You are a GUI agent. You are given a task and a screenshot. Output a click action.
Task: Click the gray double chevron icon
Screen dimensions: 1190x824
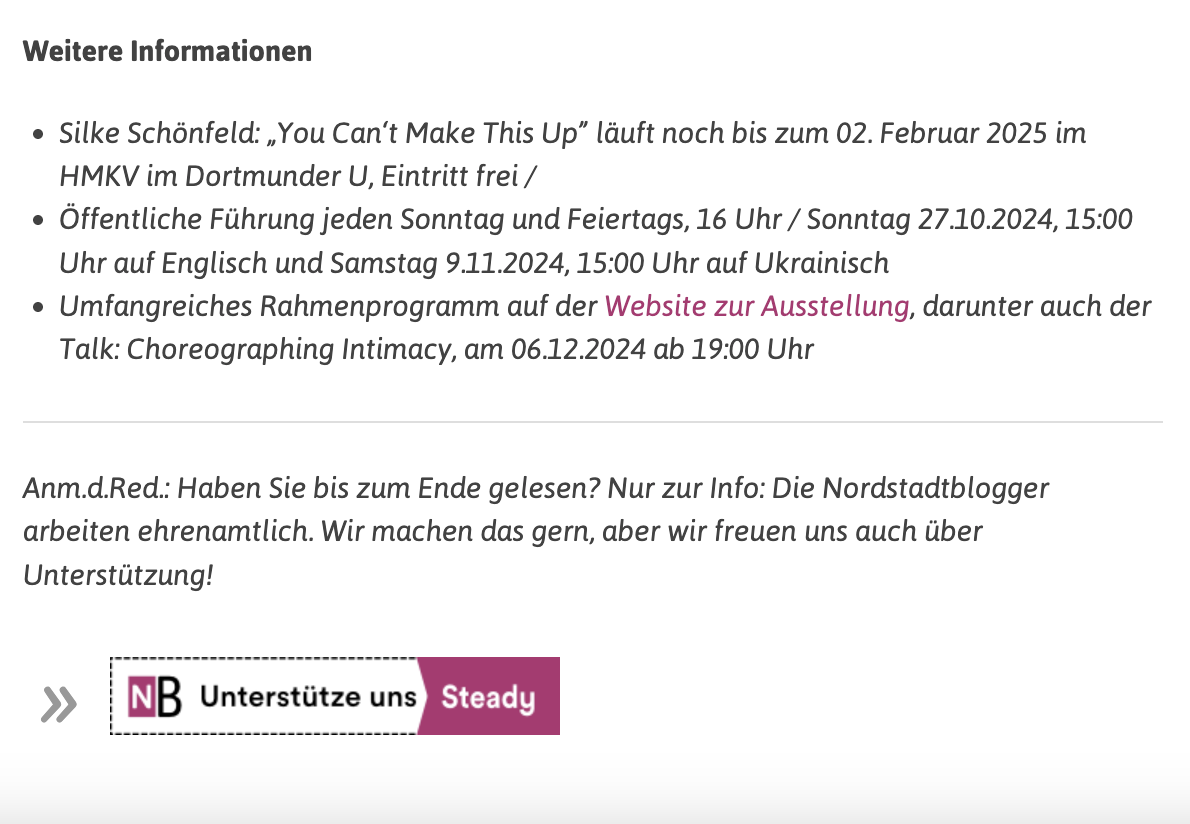(58, 704)
